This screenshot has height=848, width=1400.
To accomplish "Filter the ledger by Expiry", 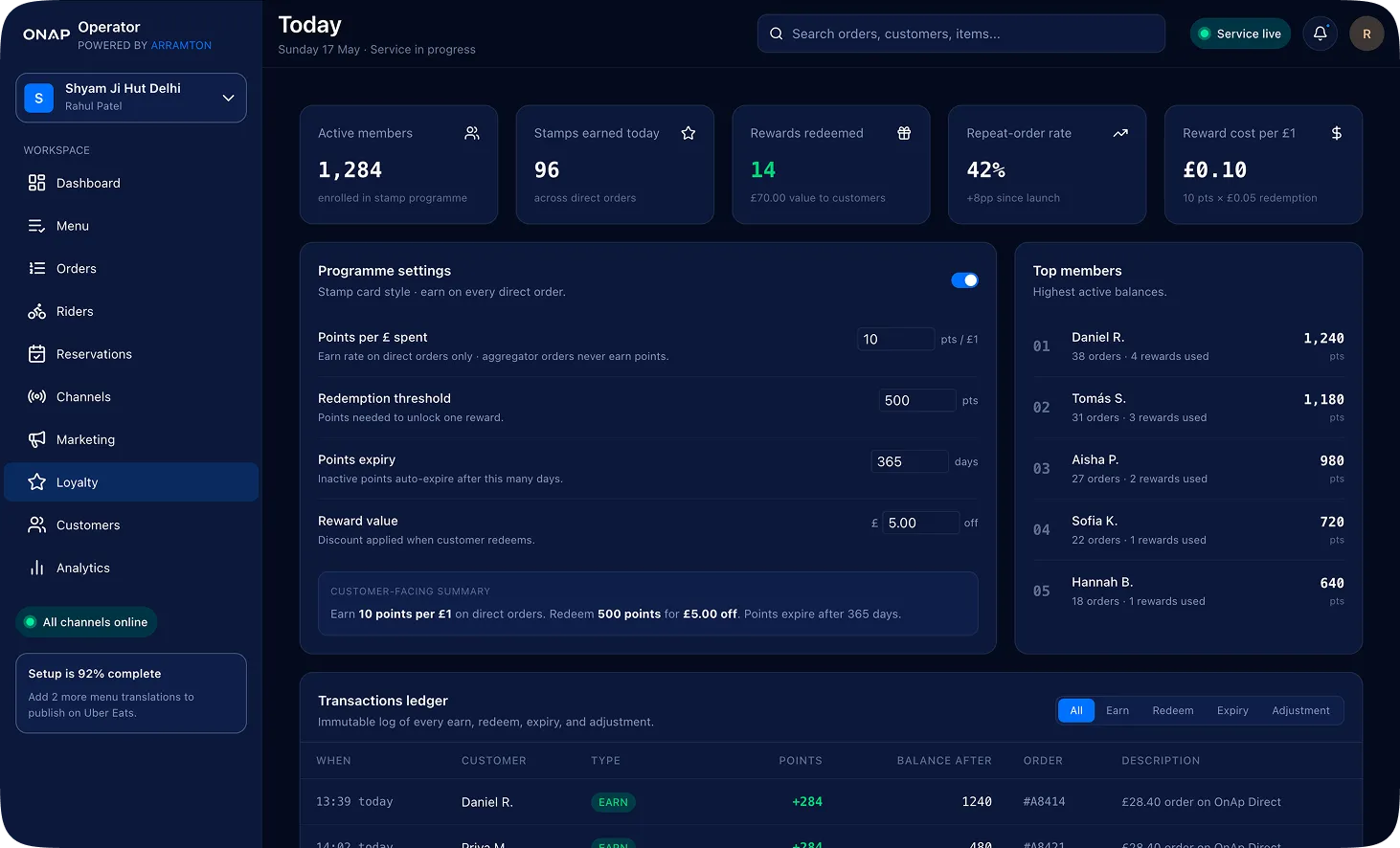I will (1232, 710).
